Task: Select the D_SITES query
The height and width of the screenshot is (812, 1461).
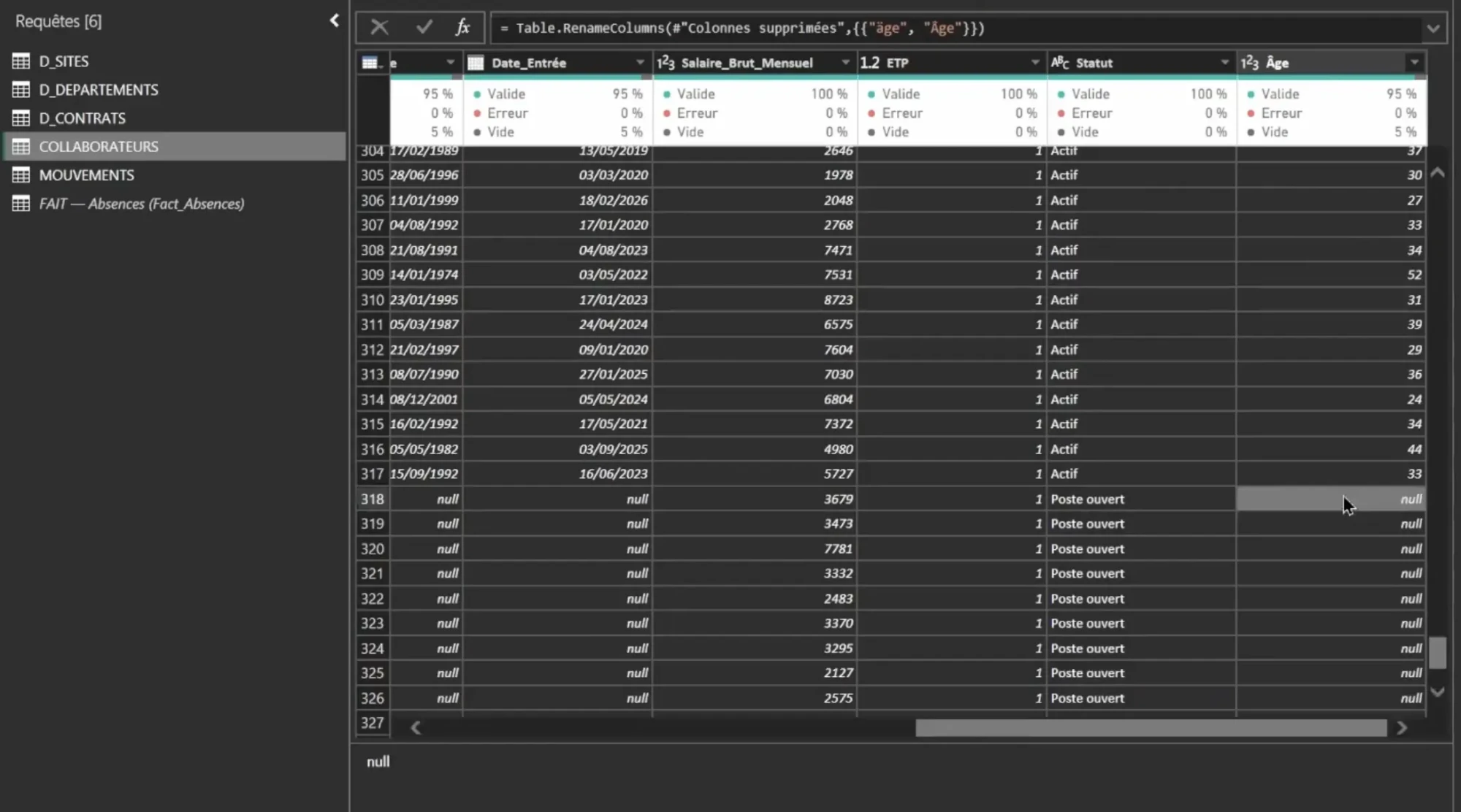Action: tap(64, 61)
